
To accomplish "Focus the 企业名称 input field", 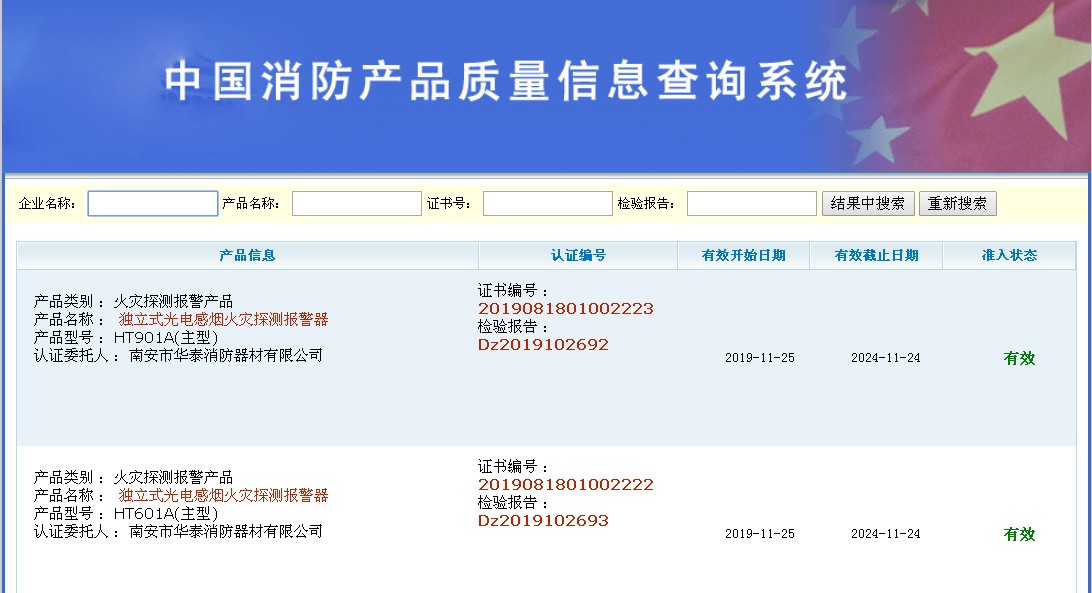I will [153, 203].
